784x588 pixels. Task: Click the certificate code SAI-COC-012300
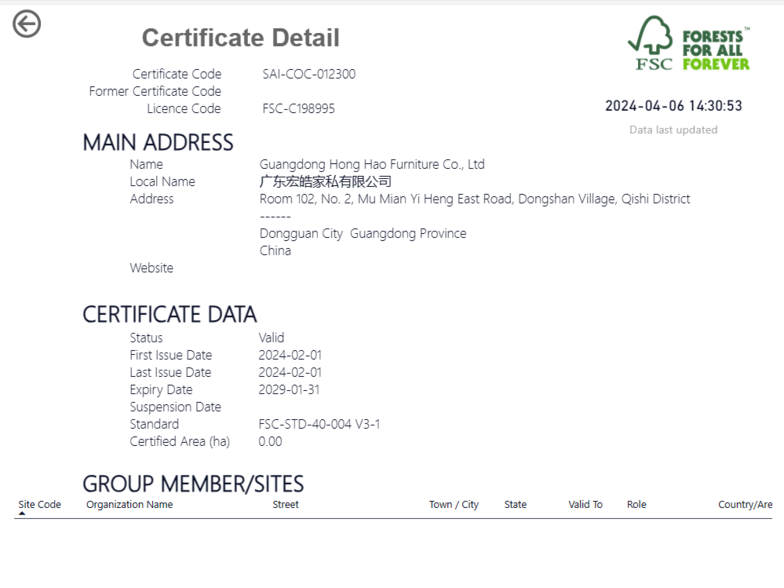(x=309, y=74)
